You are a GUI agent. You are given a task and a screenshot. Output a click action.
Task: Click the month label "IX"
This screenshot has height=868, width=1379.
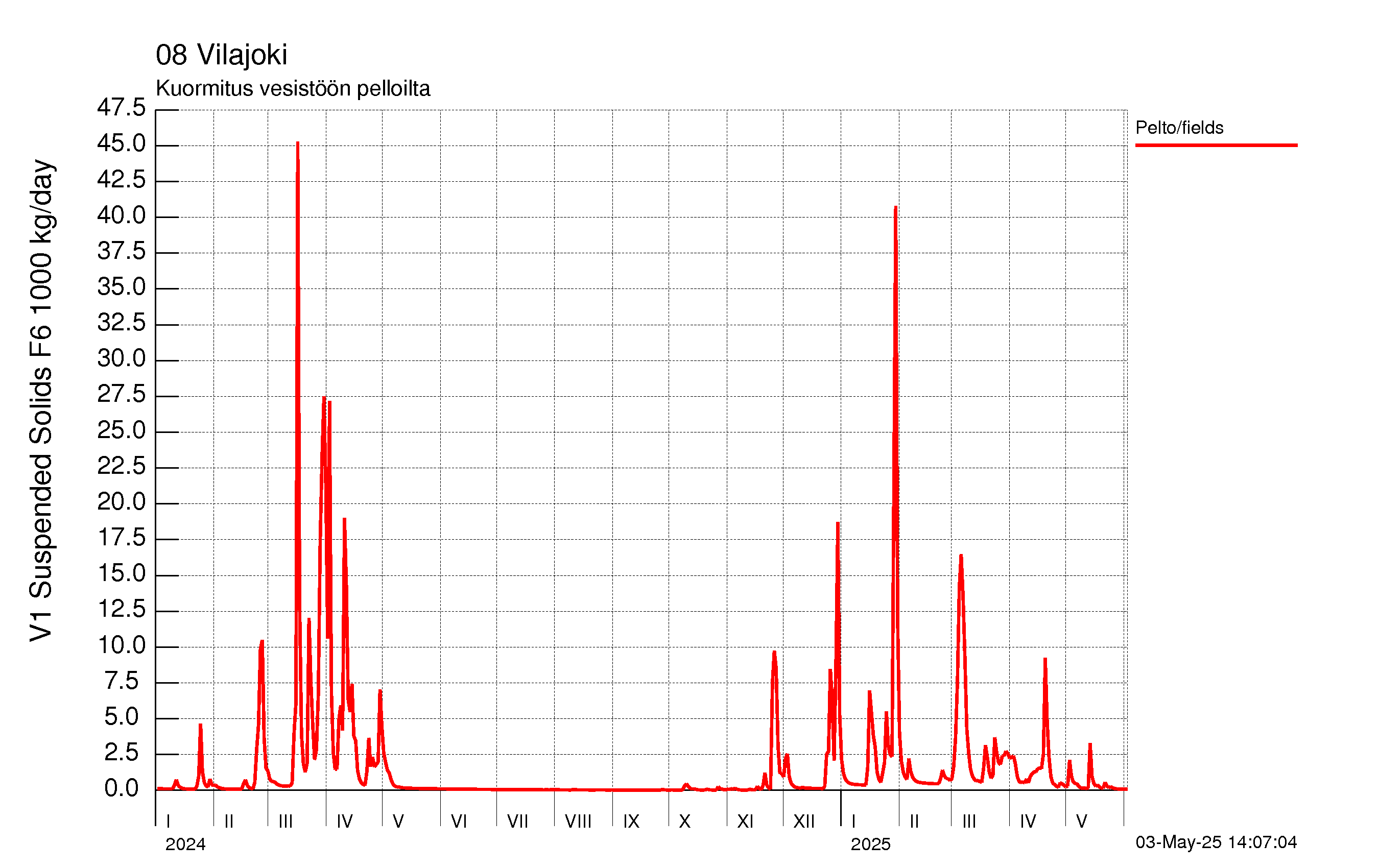[x=631, y=822]
